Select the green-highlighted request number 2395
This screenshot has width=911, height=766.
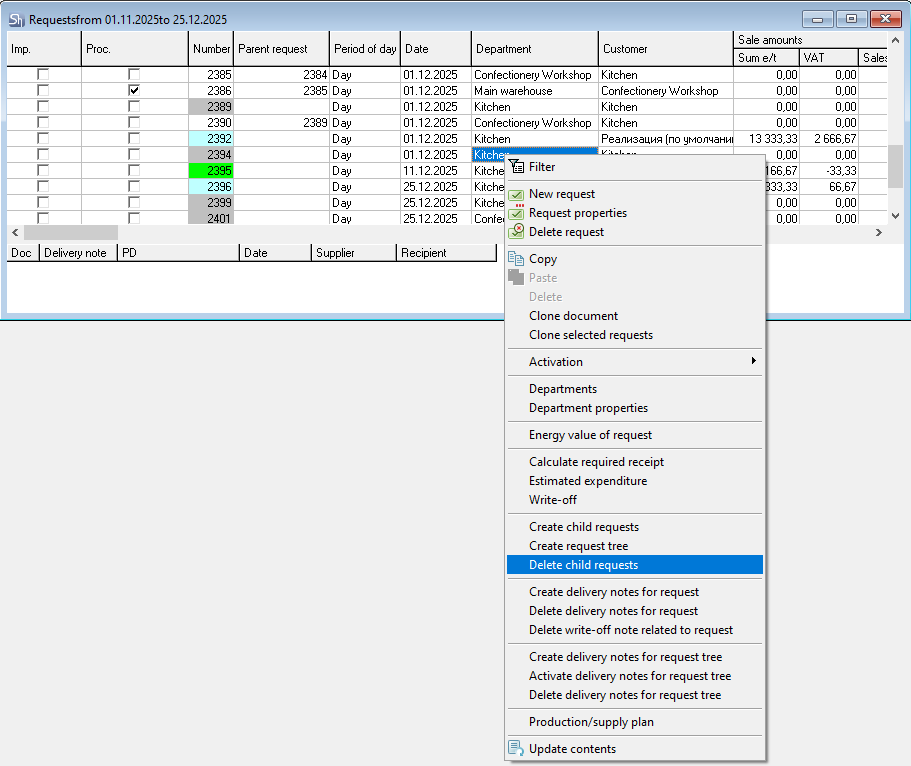click(211, 171)
